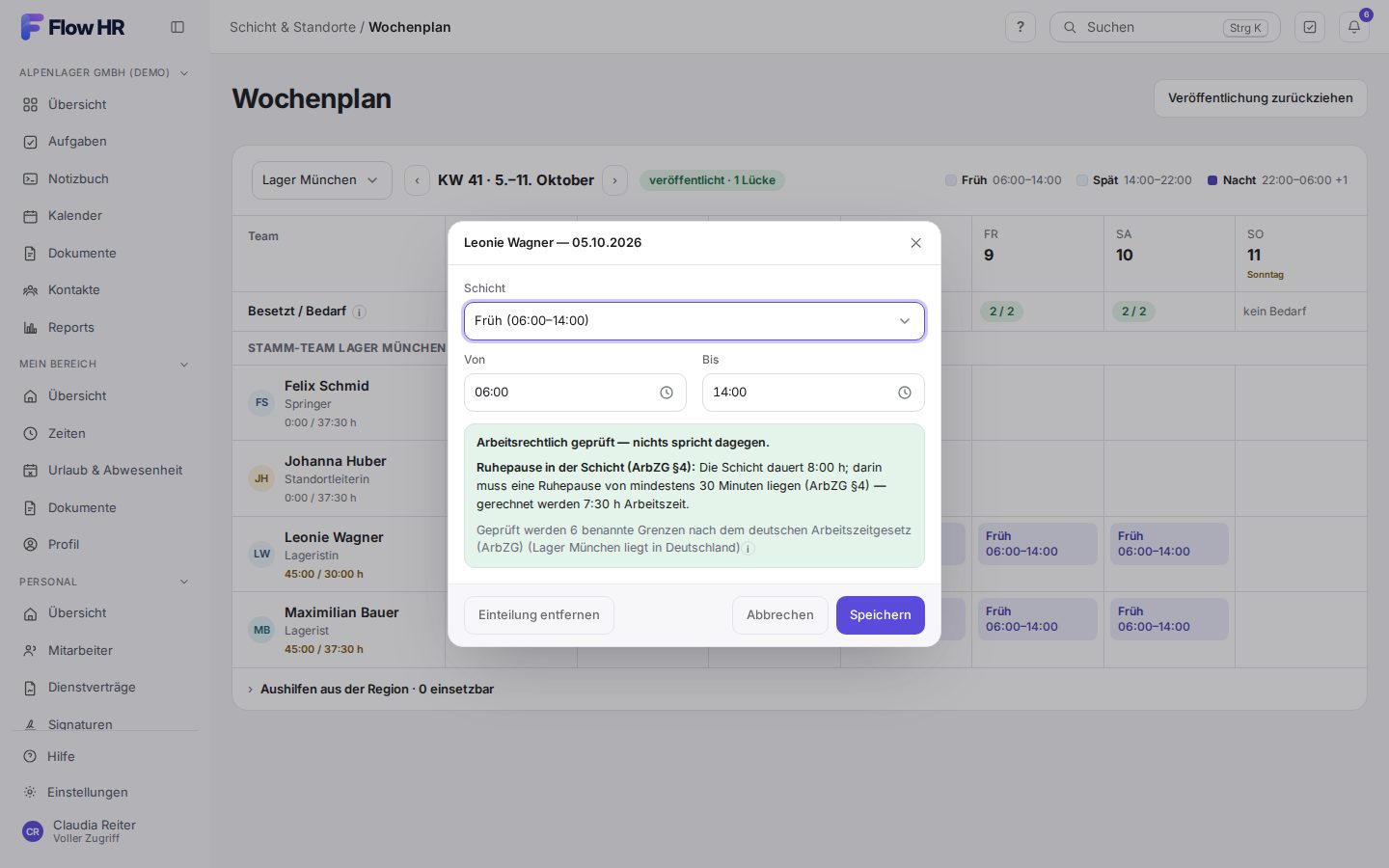
Task: Open the Schicht dropdown in dialog
Action: pyautogui.click(x=694, y=321)
